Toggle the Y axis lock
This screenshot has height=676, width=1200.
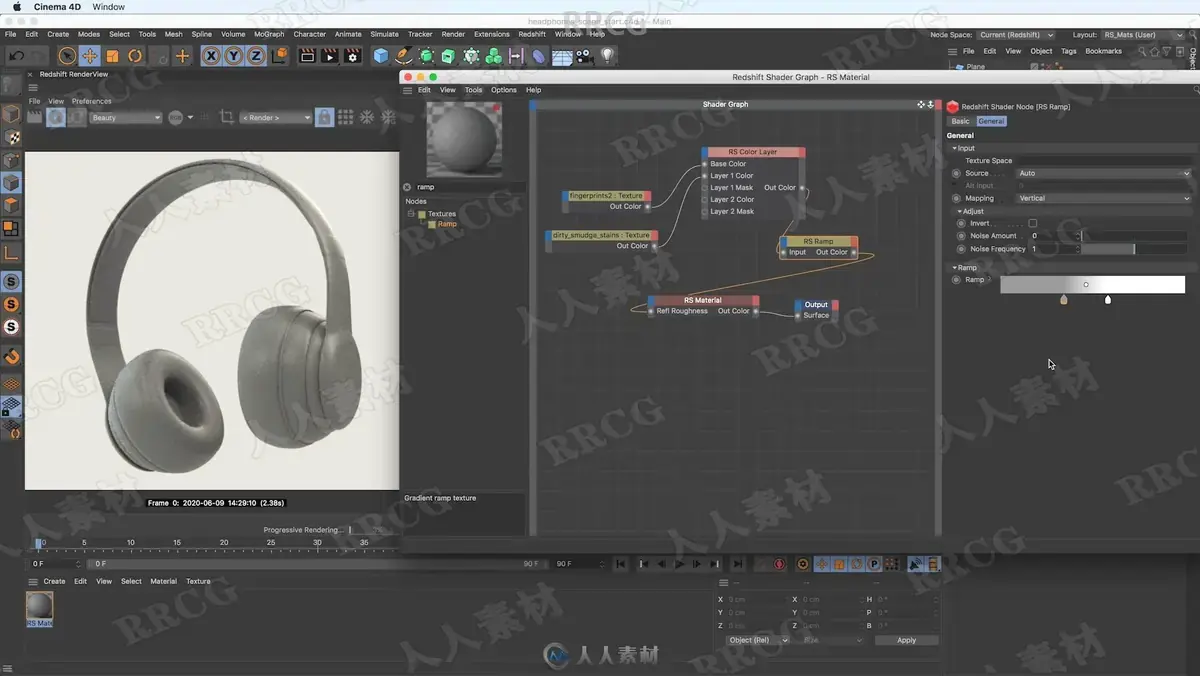tap(234, 56)
